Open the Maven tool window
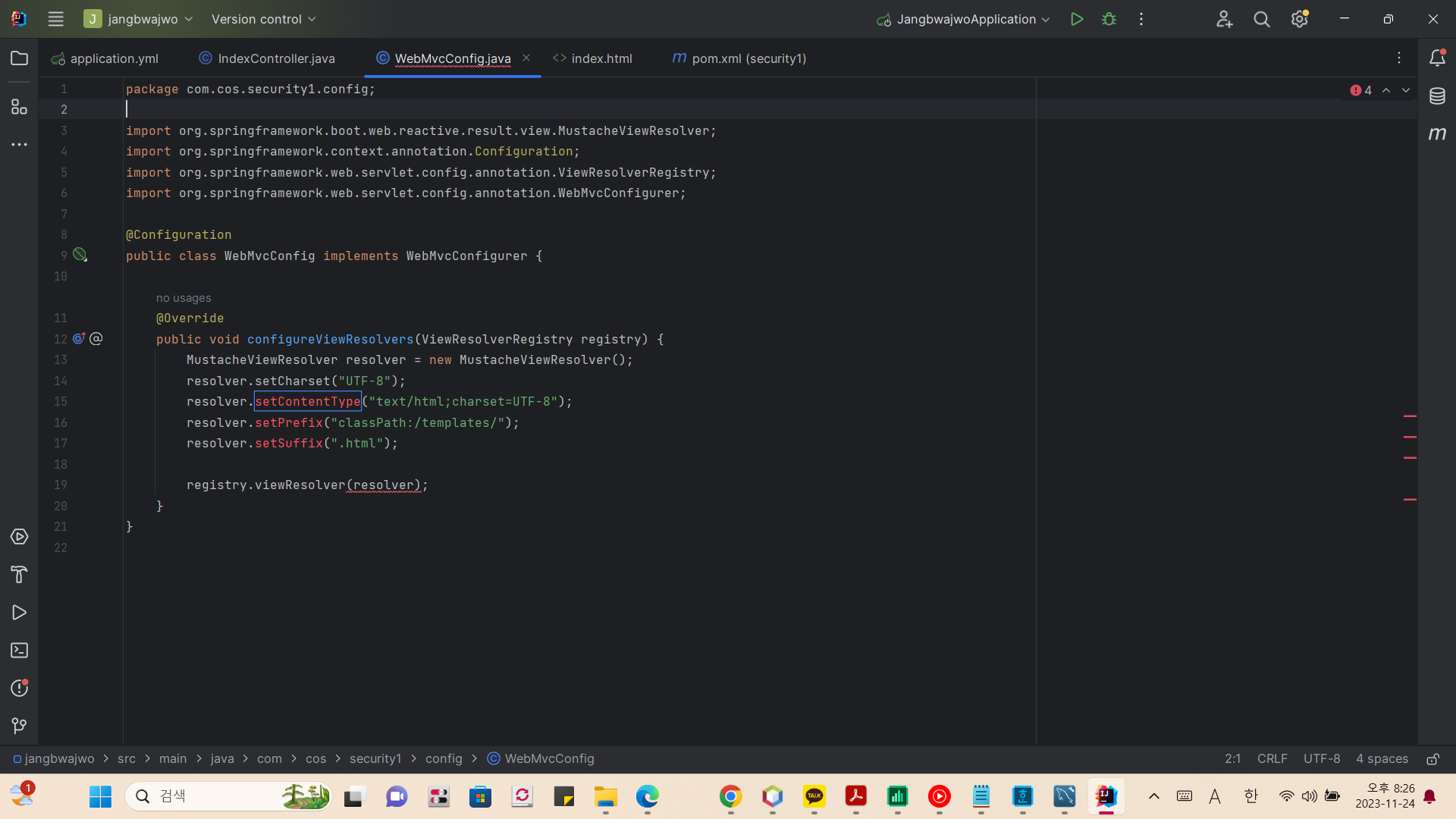 [x=1437, y=133]
